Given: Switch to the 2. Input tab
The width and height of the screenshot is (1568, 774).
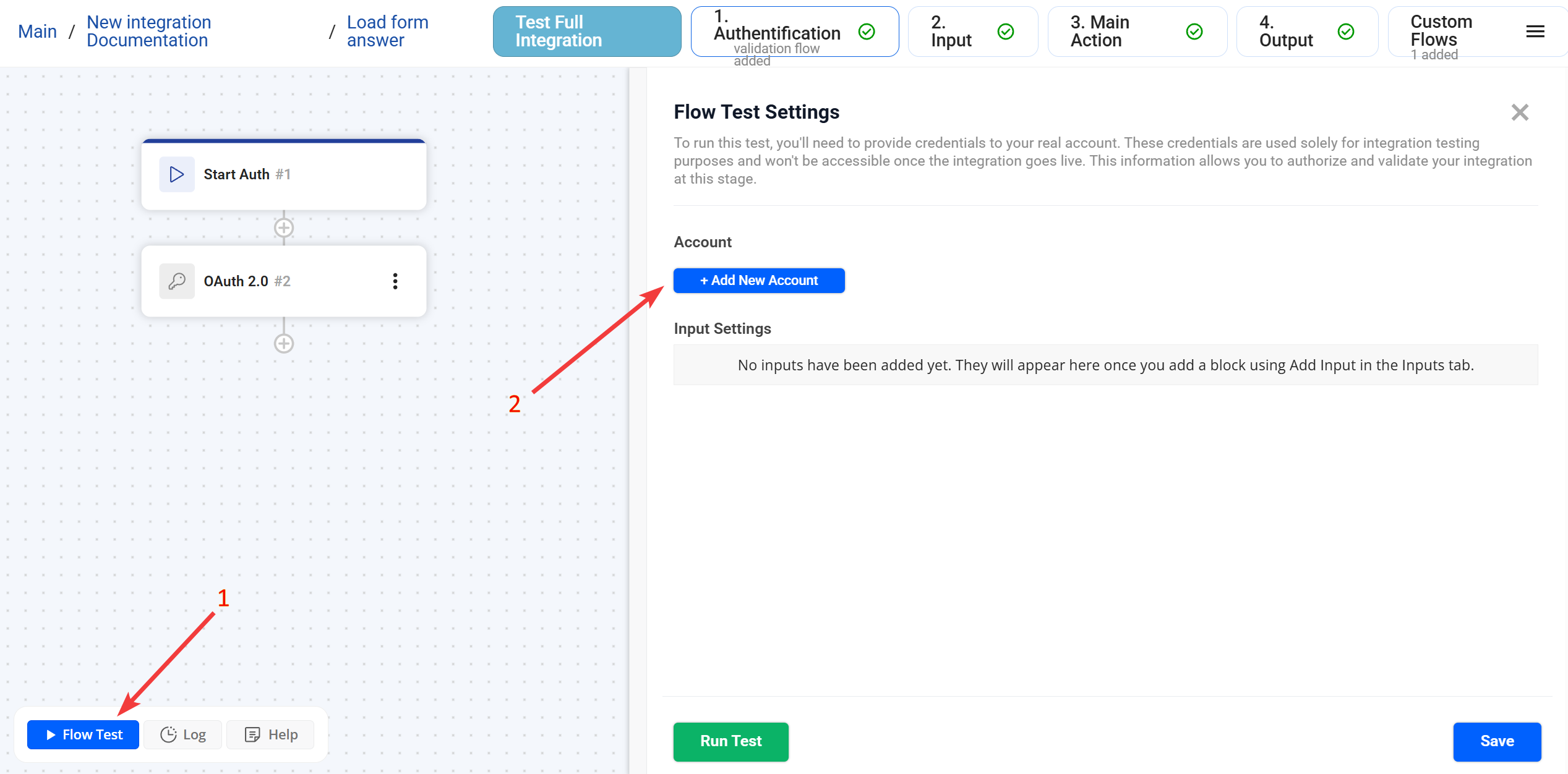Looking at the screenshot, I should [953, 32].
